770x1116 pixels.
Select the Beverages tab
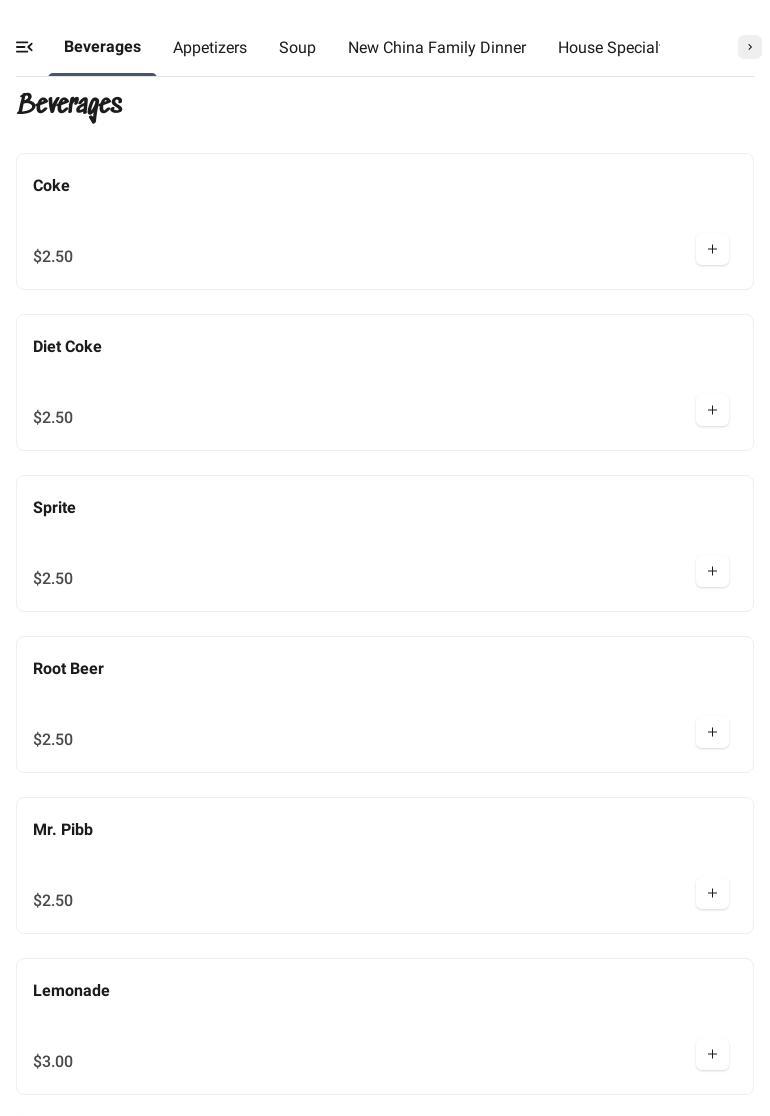[x=102, y=47]
